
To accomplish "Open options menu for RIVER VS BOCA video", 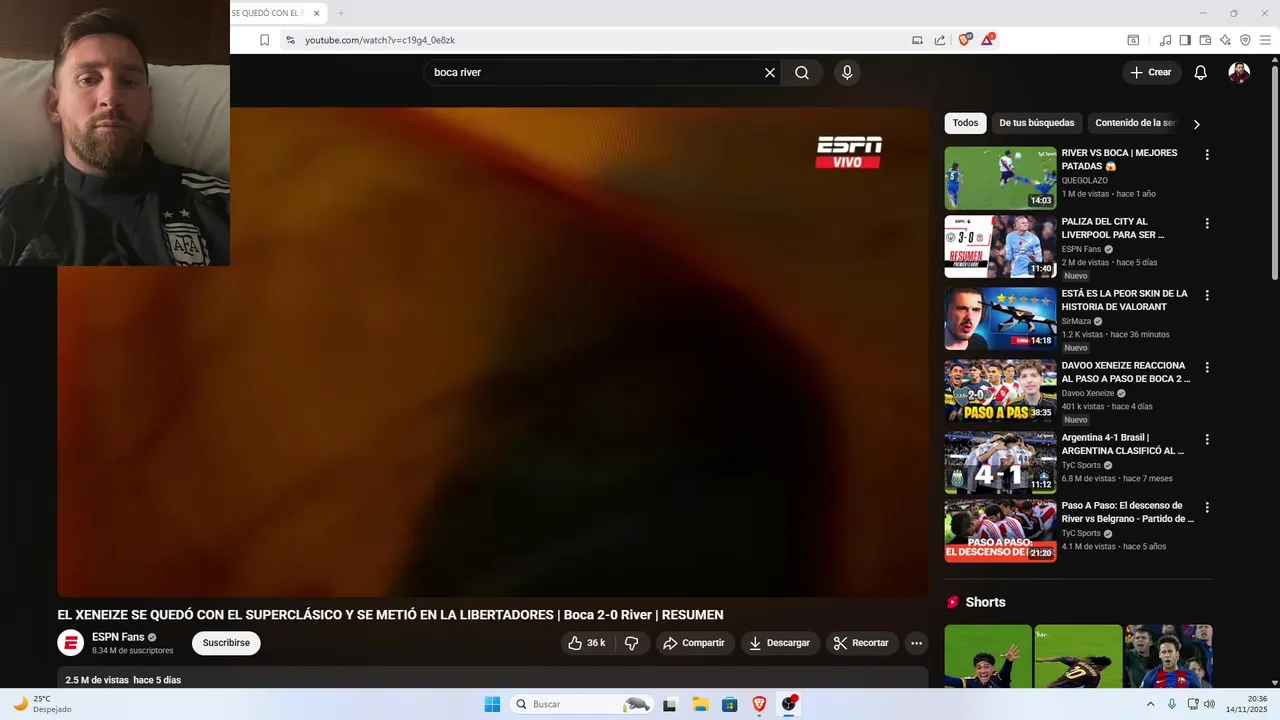I will [1207, 155].
